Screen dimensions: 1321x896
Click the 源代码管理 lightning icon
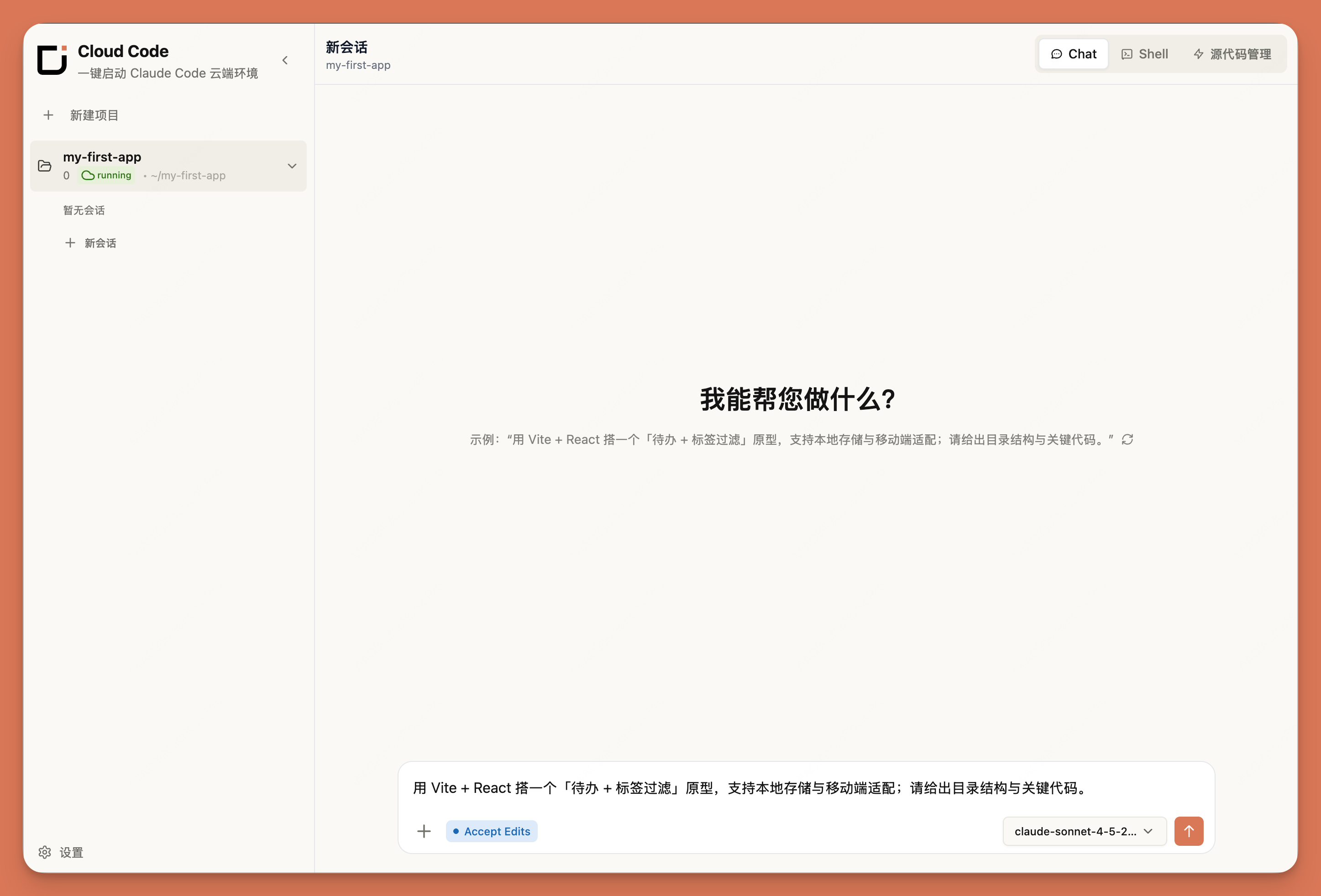1198,53
